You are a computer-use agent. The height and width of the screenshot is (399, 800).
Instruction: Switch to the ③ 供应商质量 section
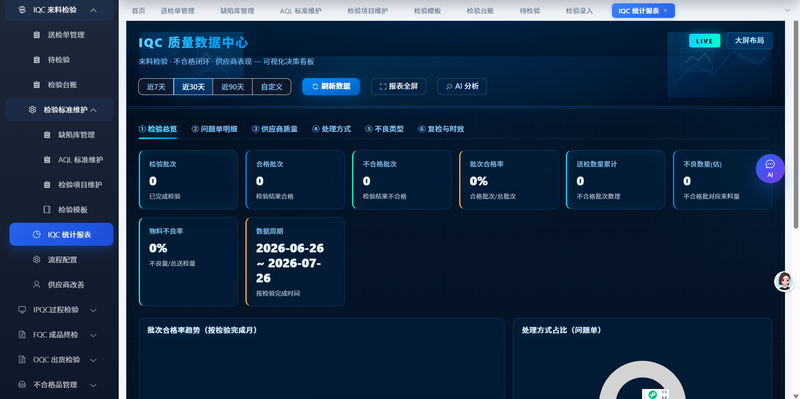pos(274,129)
